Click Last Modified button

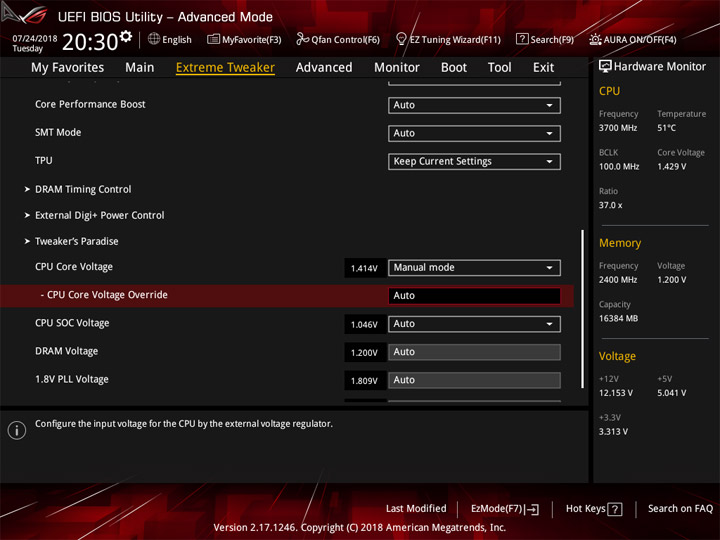click(416, 508)
